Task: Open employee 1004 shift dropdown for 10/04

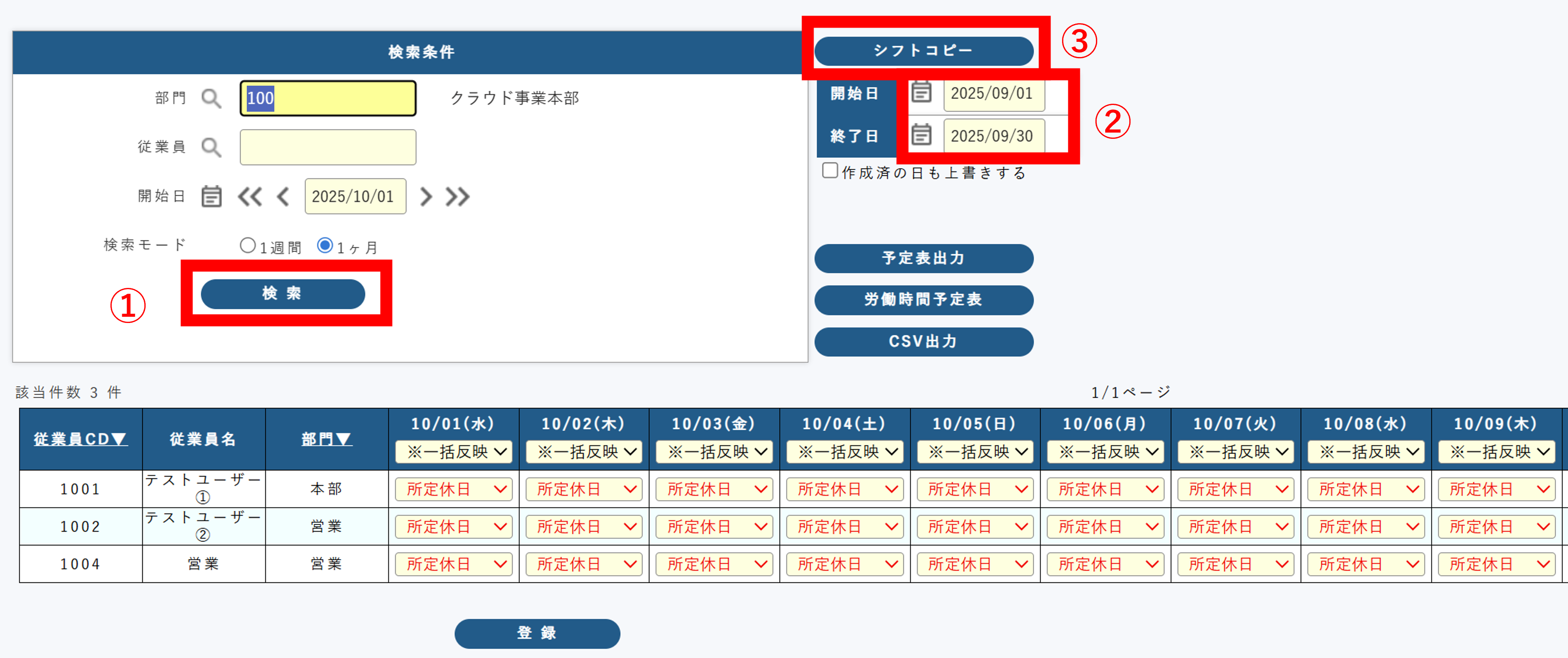Action: [x=845, y=565]
